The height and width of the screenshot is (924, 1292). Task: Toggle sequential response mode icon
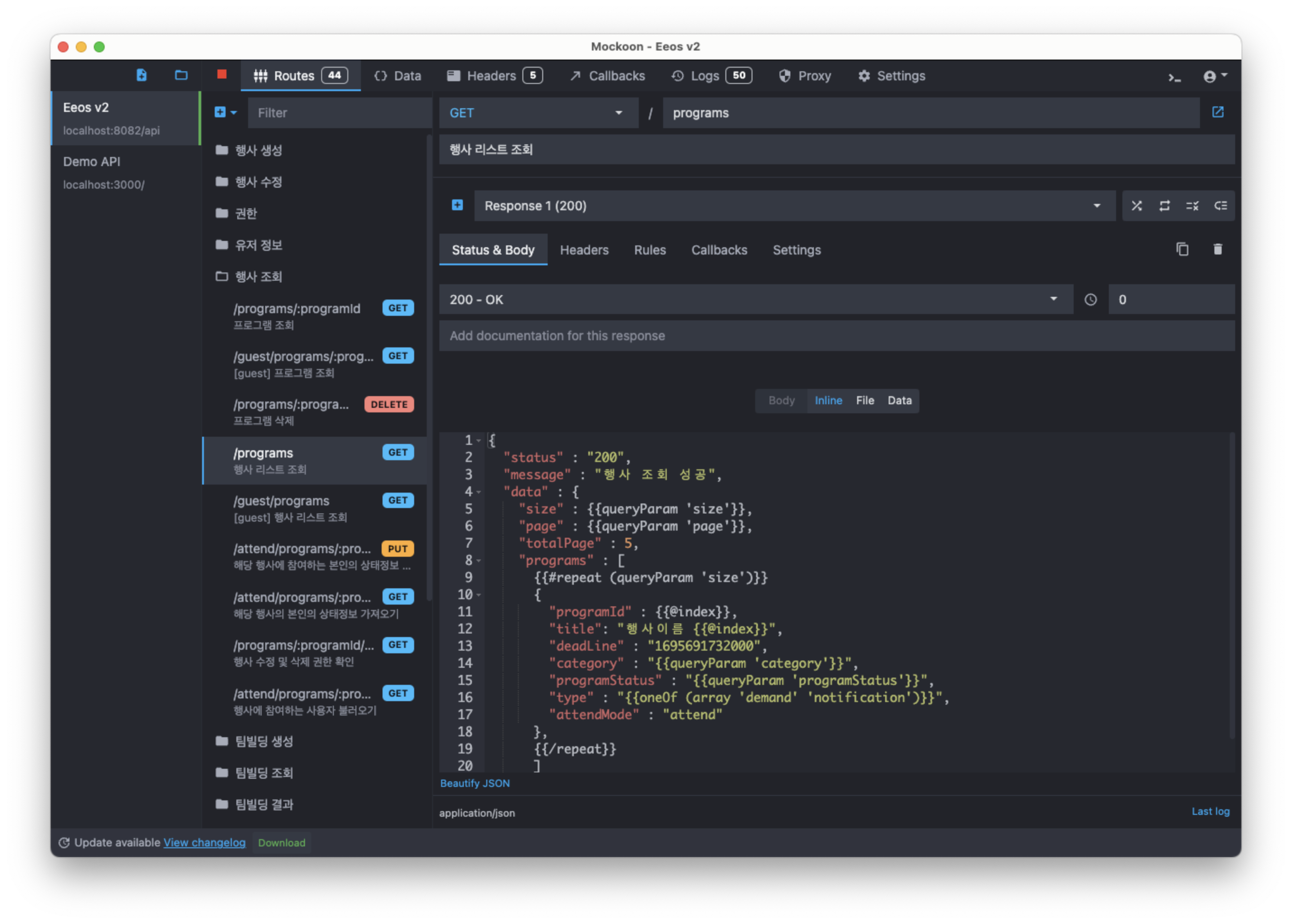tap(1165, 206)
